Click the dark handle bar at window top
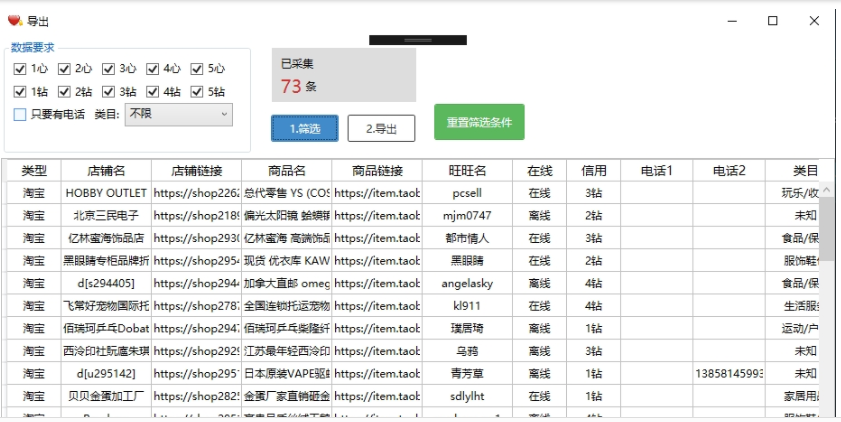Image resolution: width=841 pixels, height=422 pixels. 418,40
